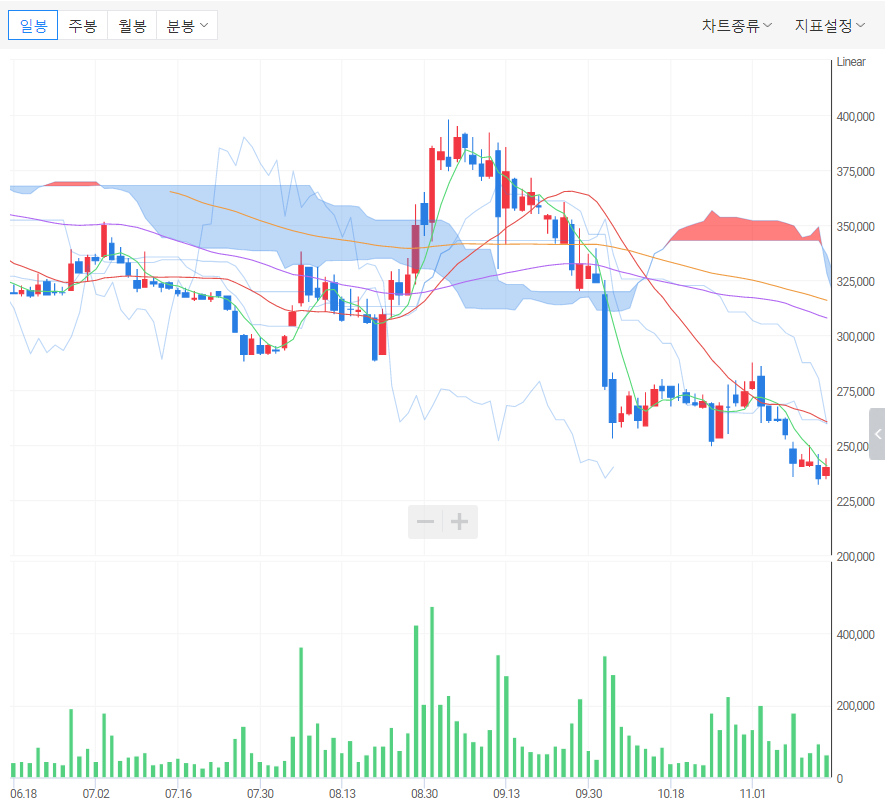Click the 08.13 date axis label
The height and width of the screenshot is (807, 885).
(343, 793)
